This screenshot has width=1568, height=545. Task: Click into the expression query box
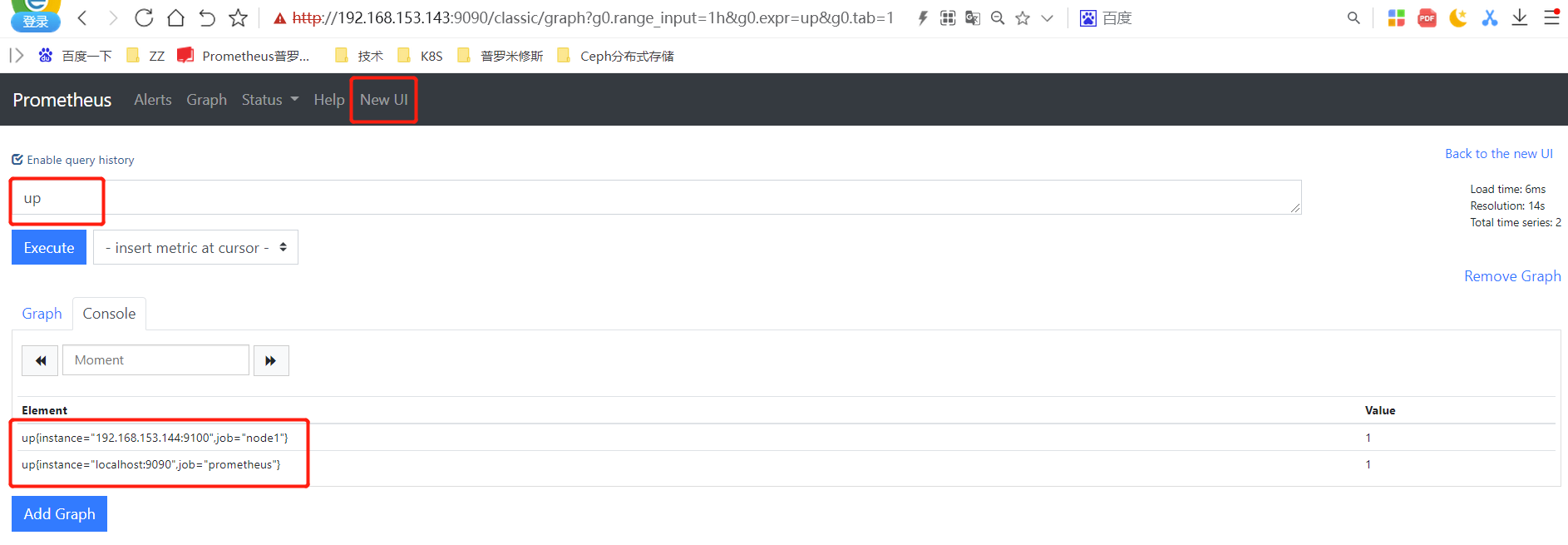[x=657, y=198]
